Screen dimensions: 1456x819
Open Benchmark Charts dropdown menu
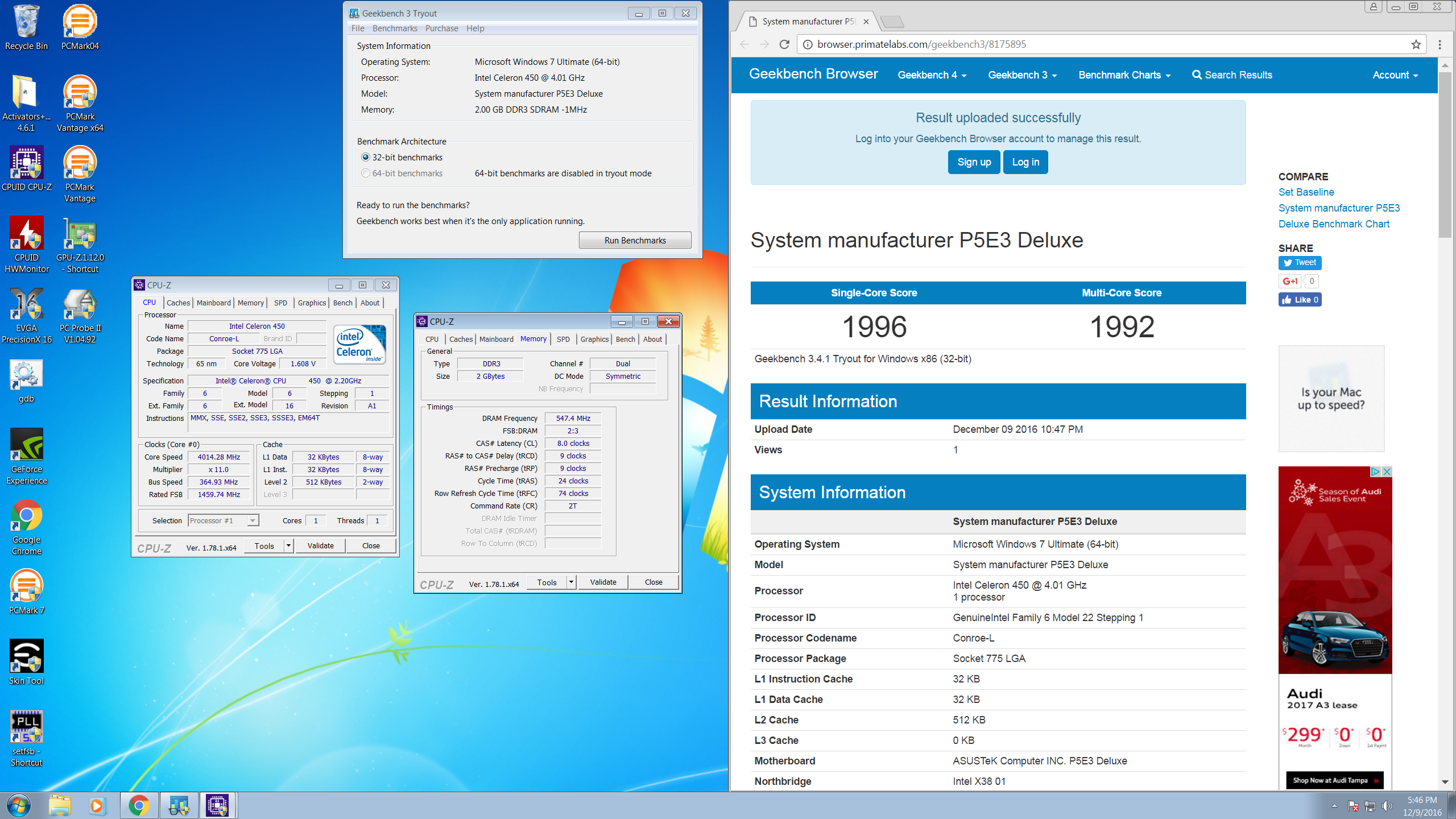pyautogui.click(x=1124, y=75)
